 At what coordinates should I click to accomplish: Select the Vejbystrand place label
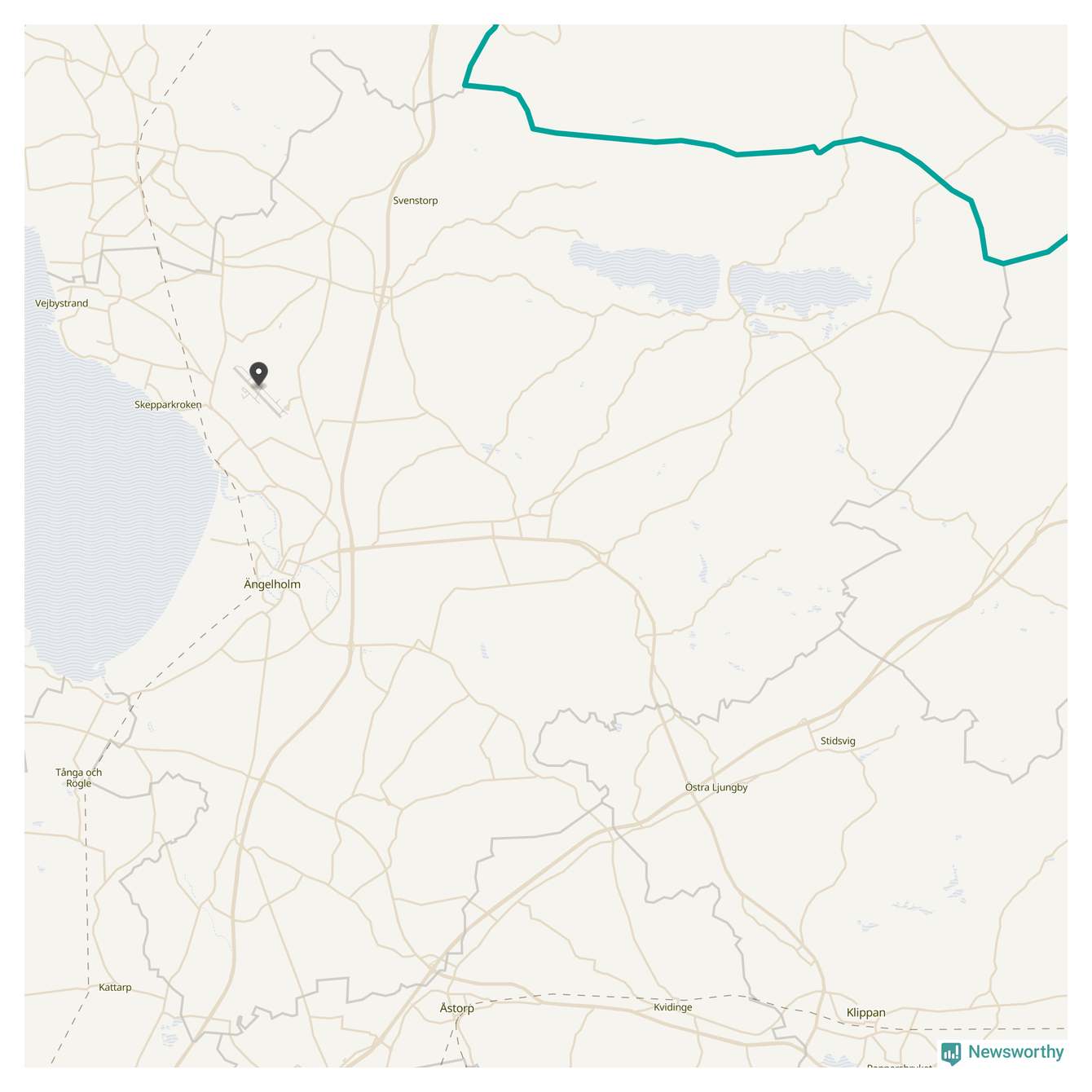pyautogui.click(x=62, y=303)
